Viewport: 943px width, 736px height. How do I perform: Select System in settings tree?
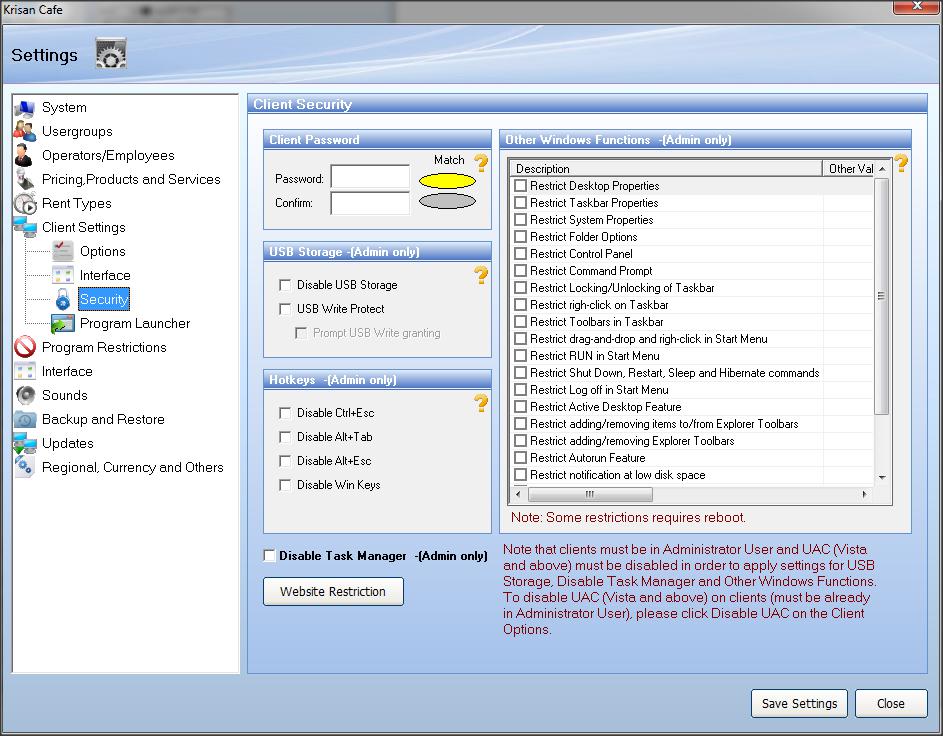pos(64,108)
